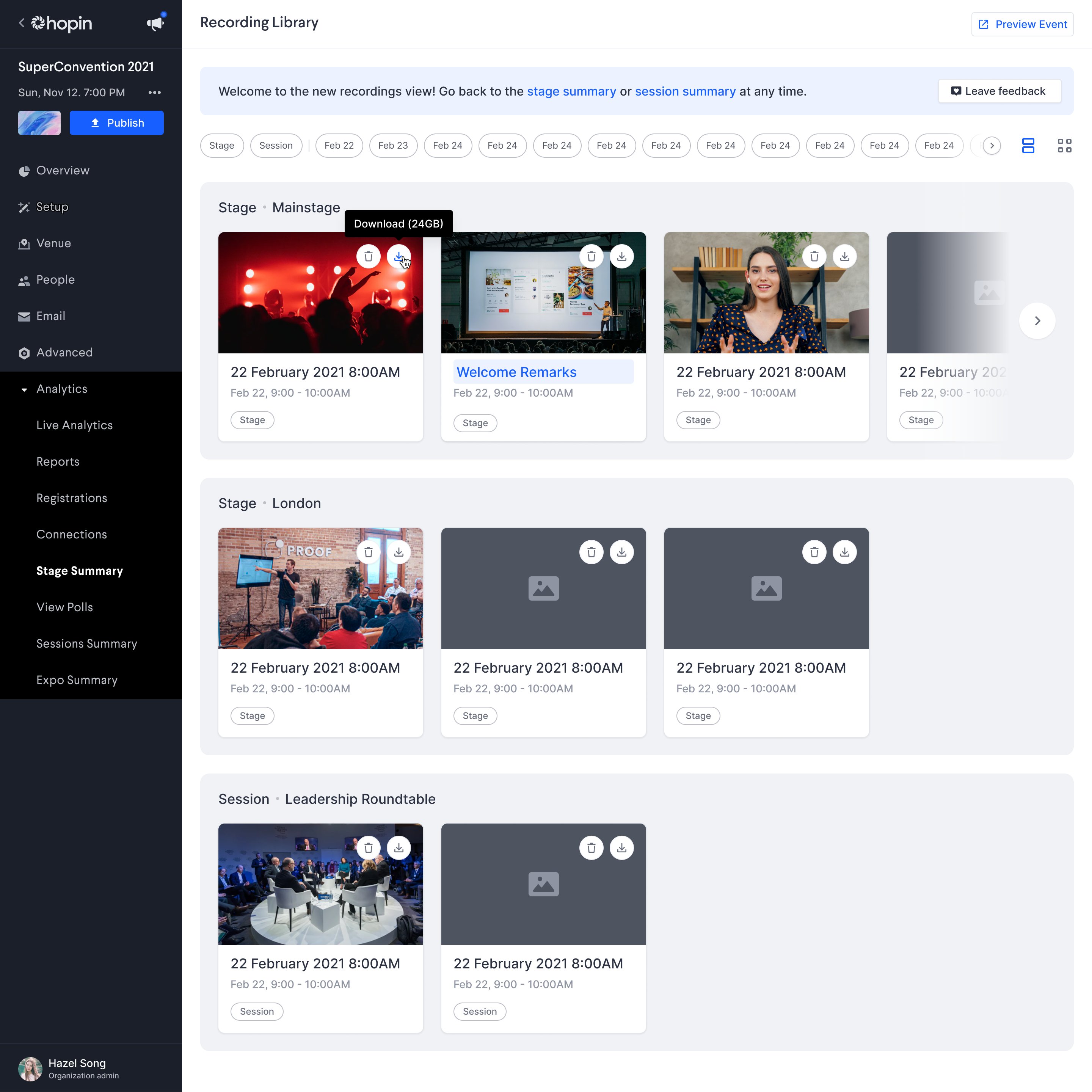Delete the third Mainstage recording with woman
The height and width of the screenshot is (1092, 1092).
(814, 257)
